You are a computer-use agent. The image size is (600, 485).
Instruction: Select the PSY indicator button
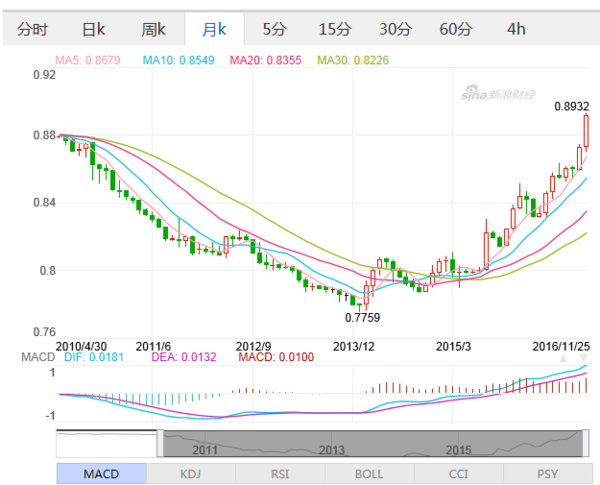[x=546, y=472]
